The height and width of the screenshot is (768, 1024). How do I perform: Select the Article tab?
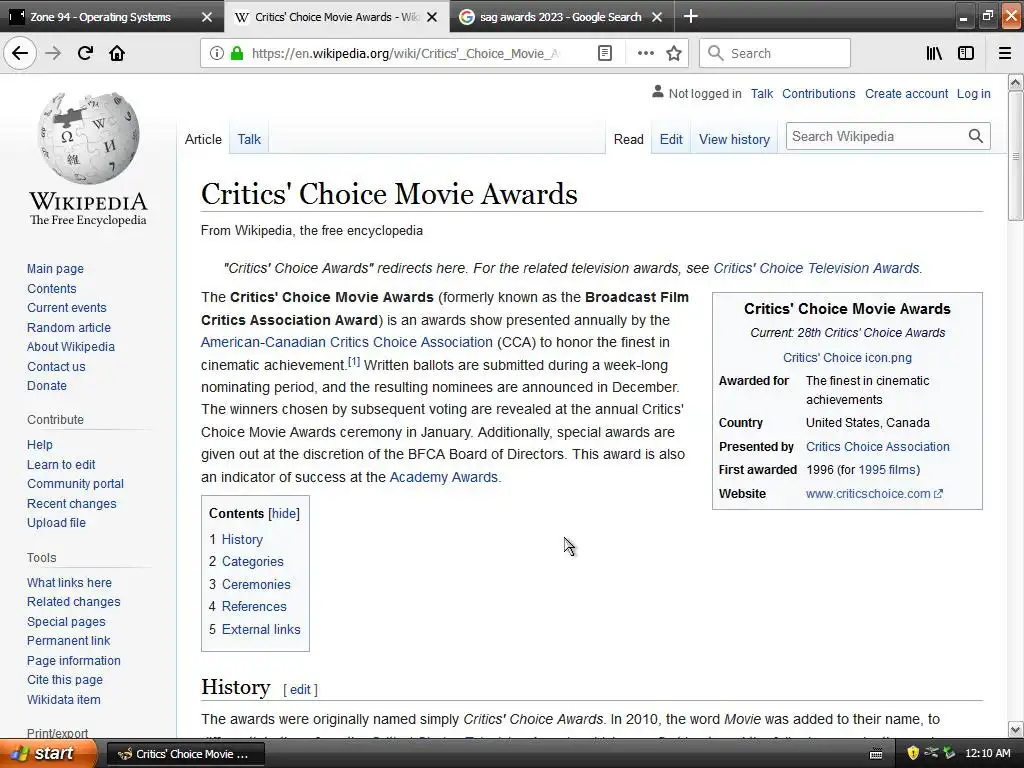[203, 139]
